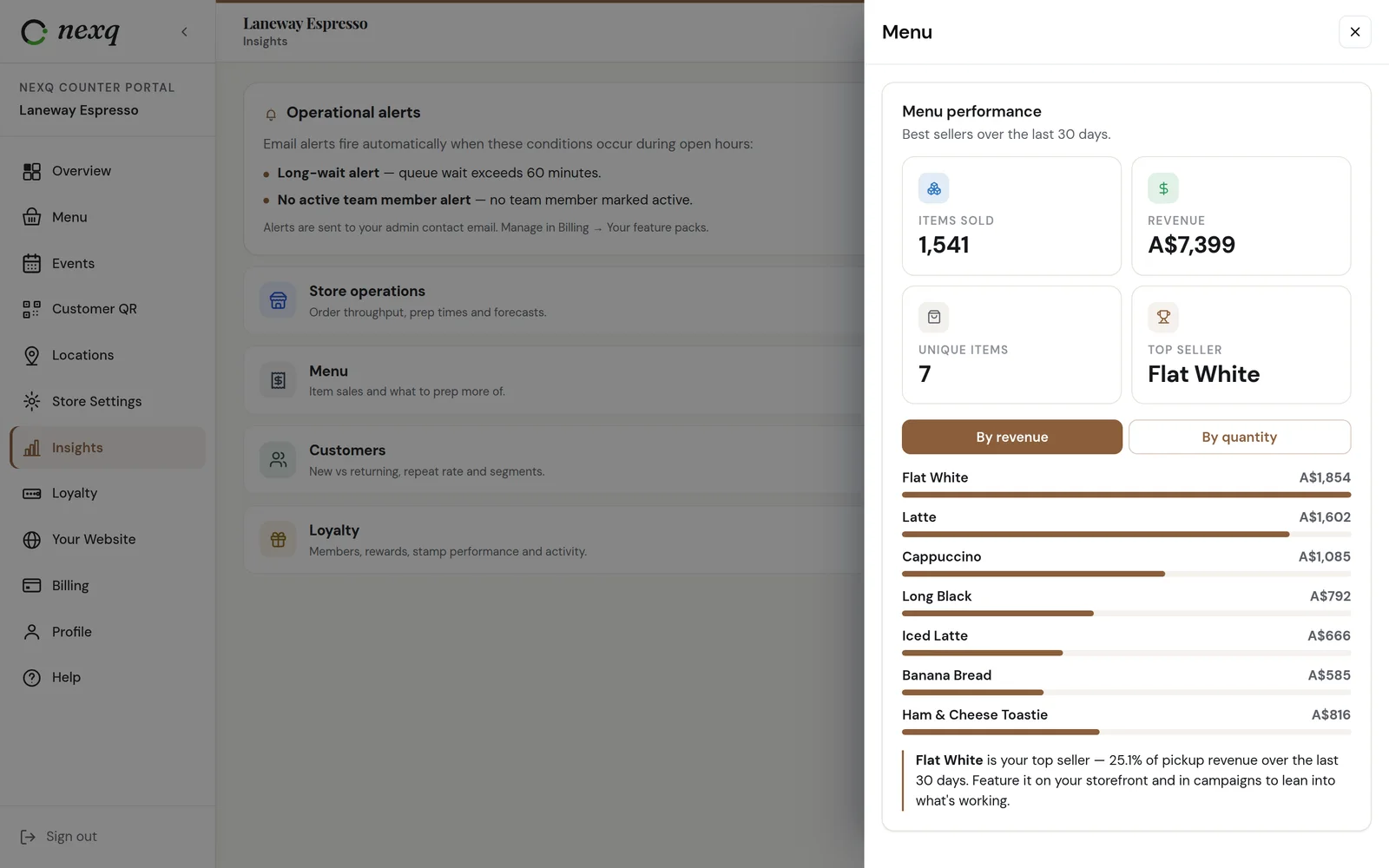Click the Menu receipt icon in Insights
The image size is (1389, 868).
[x=278, y=380]
